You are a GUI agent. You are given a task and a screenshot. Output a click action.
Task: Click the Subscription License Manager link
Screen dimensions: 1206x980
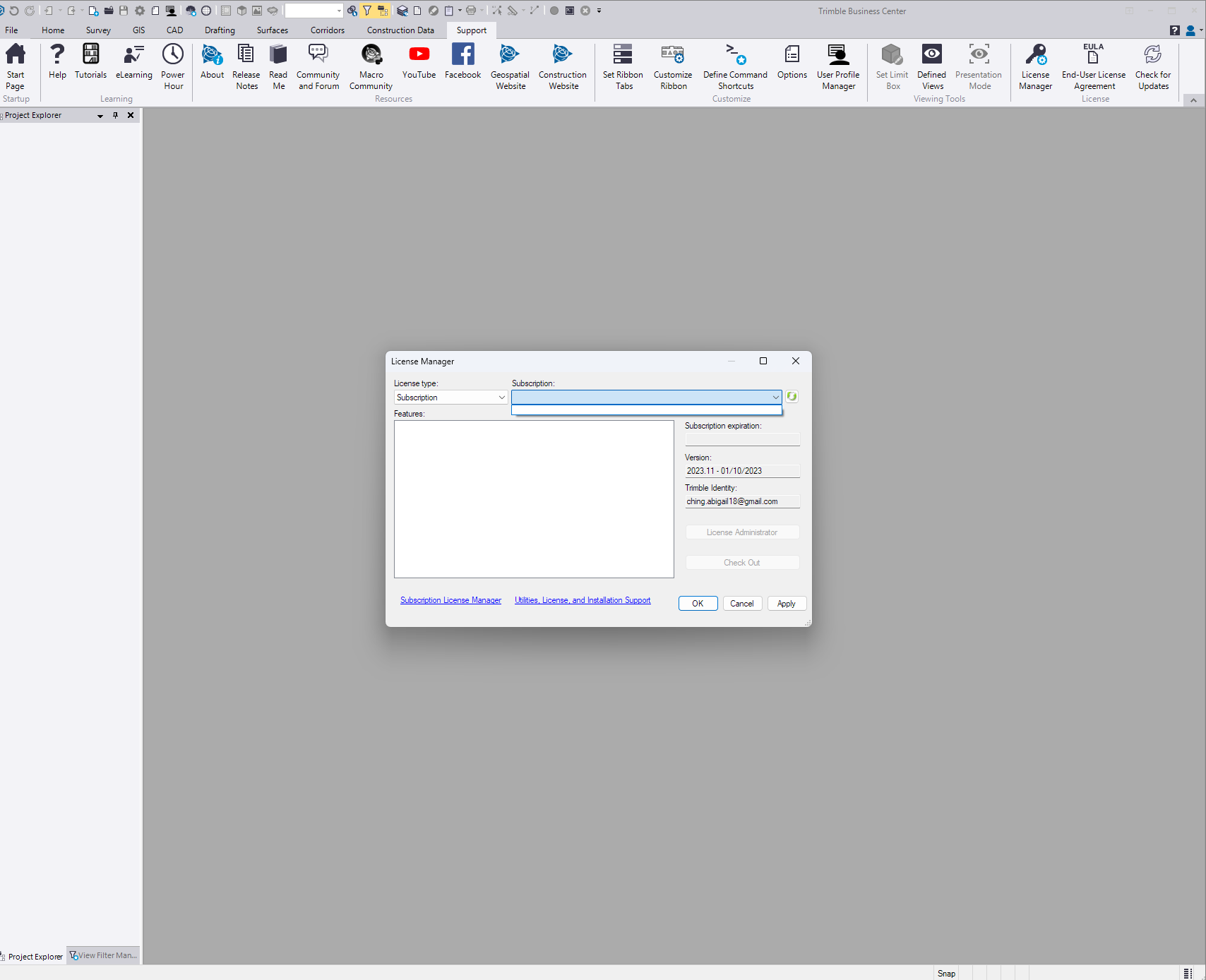pyautogui.click(x=450, y=600)
